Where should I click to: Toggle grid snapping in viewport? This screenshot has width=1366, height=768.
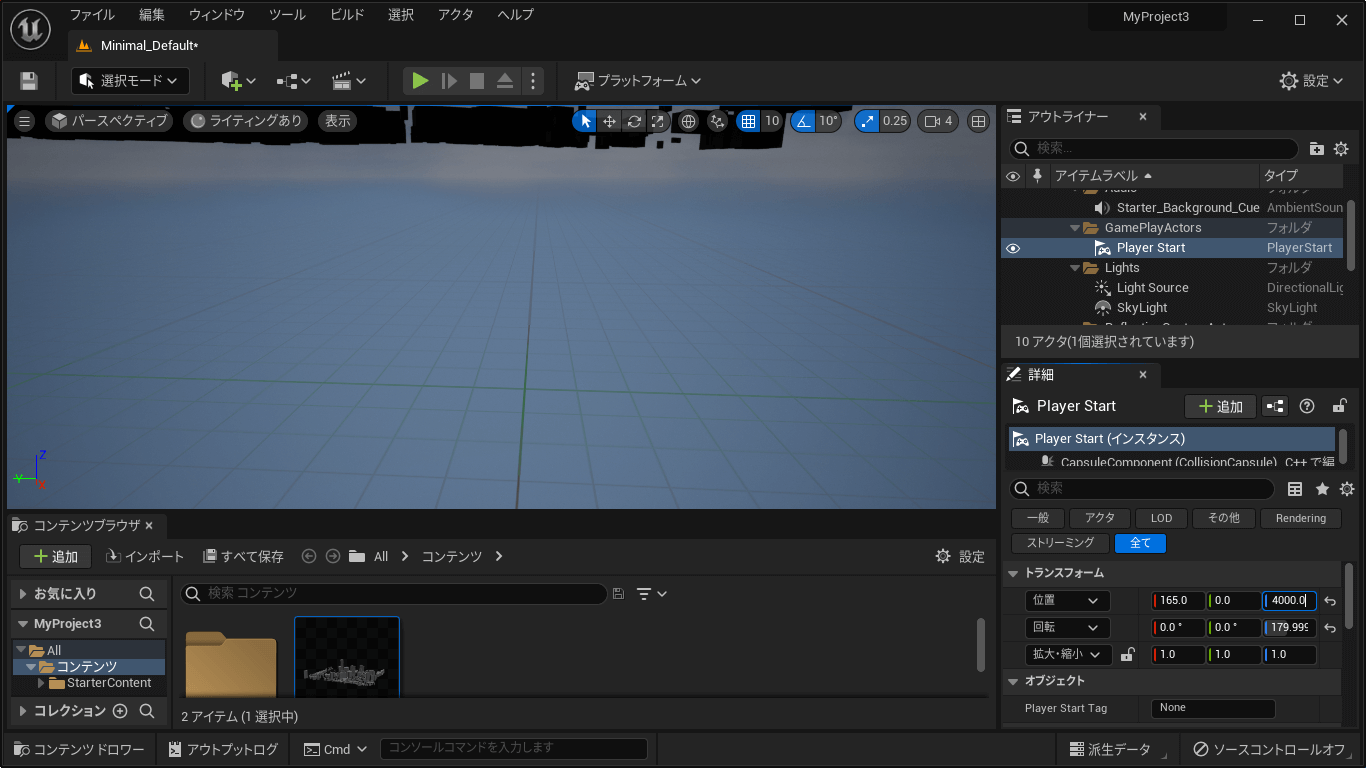click(x=748, y=121)
